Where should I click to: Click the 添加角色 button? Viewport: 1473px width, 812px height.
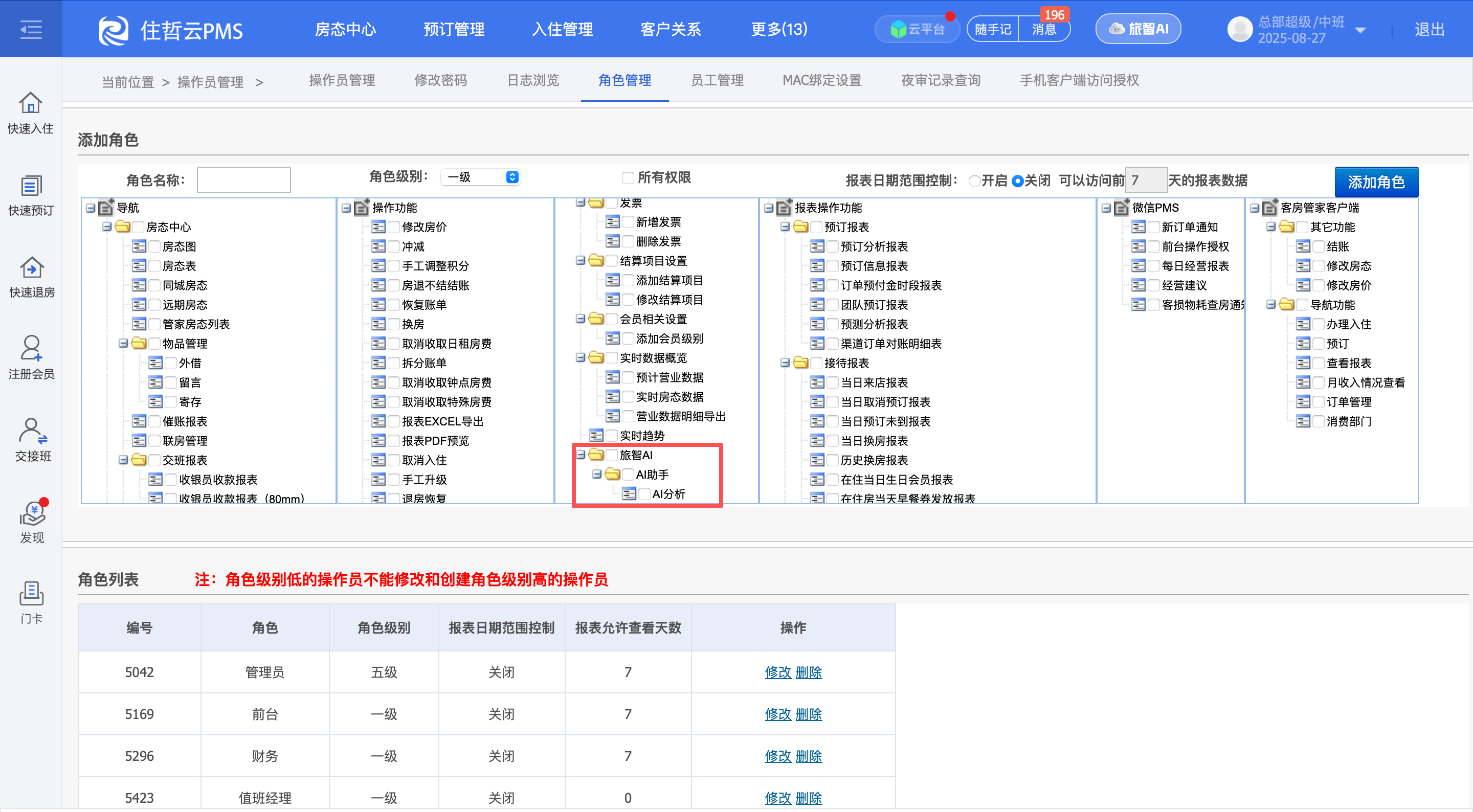[x=1376, y=182]
